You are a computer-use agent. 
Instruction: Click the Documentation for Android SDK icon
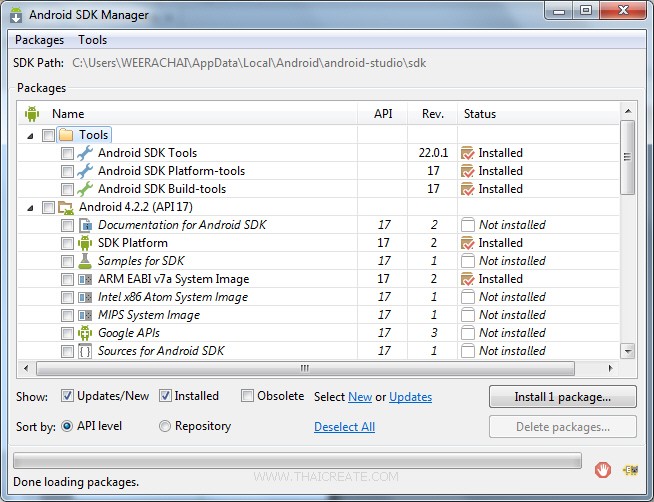(85, 225)
